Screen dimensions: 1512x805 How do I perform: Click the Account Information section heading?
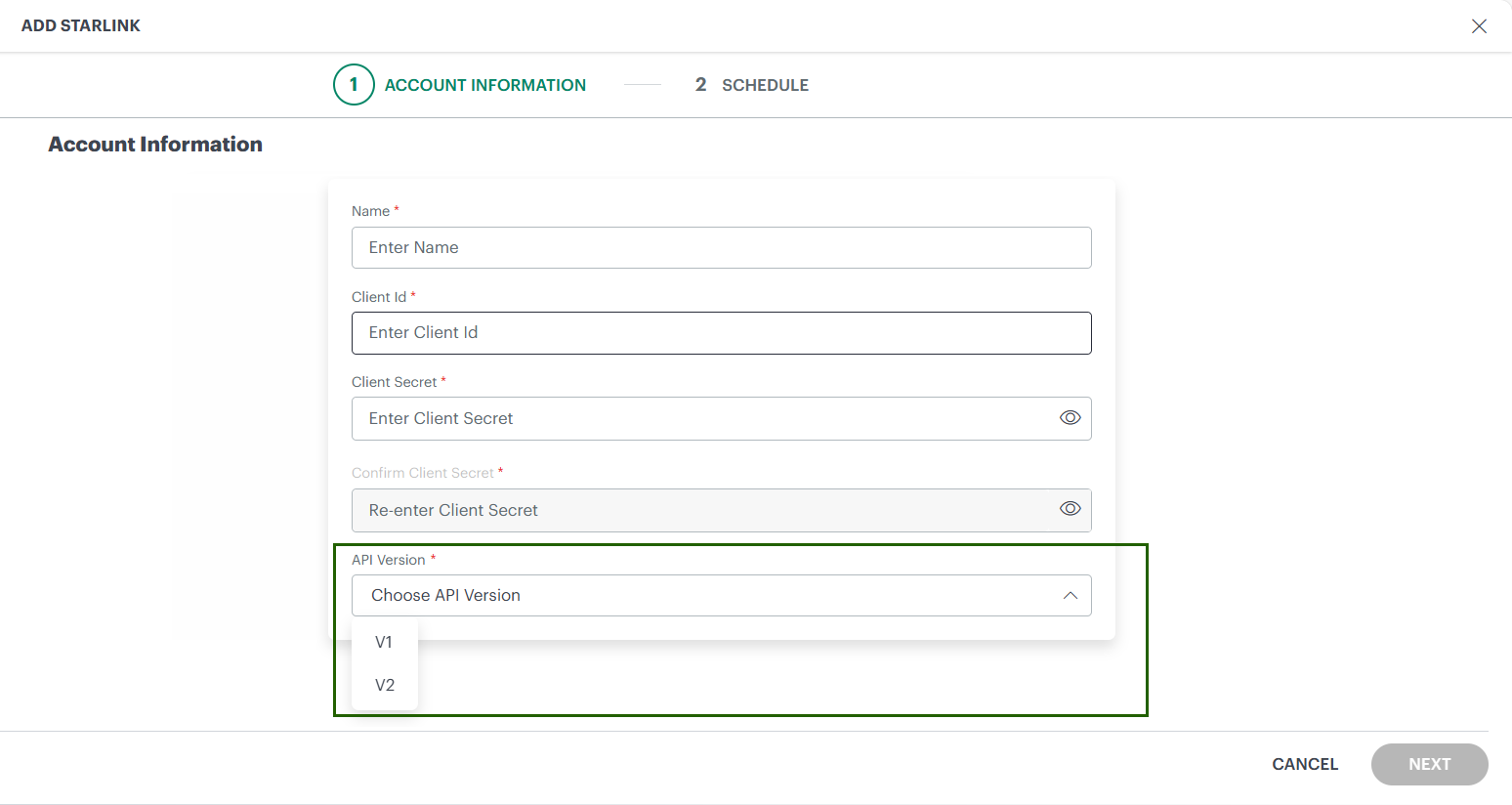click(x=155, y=145)
